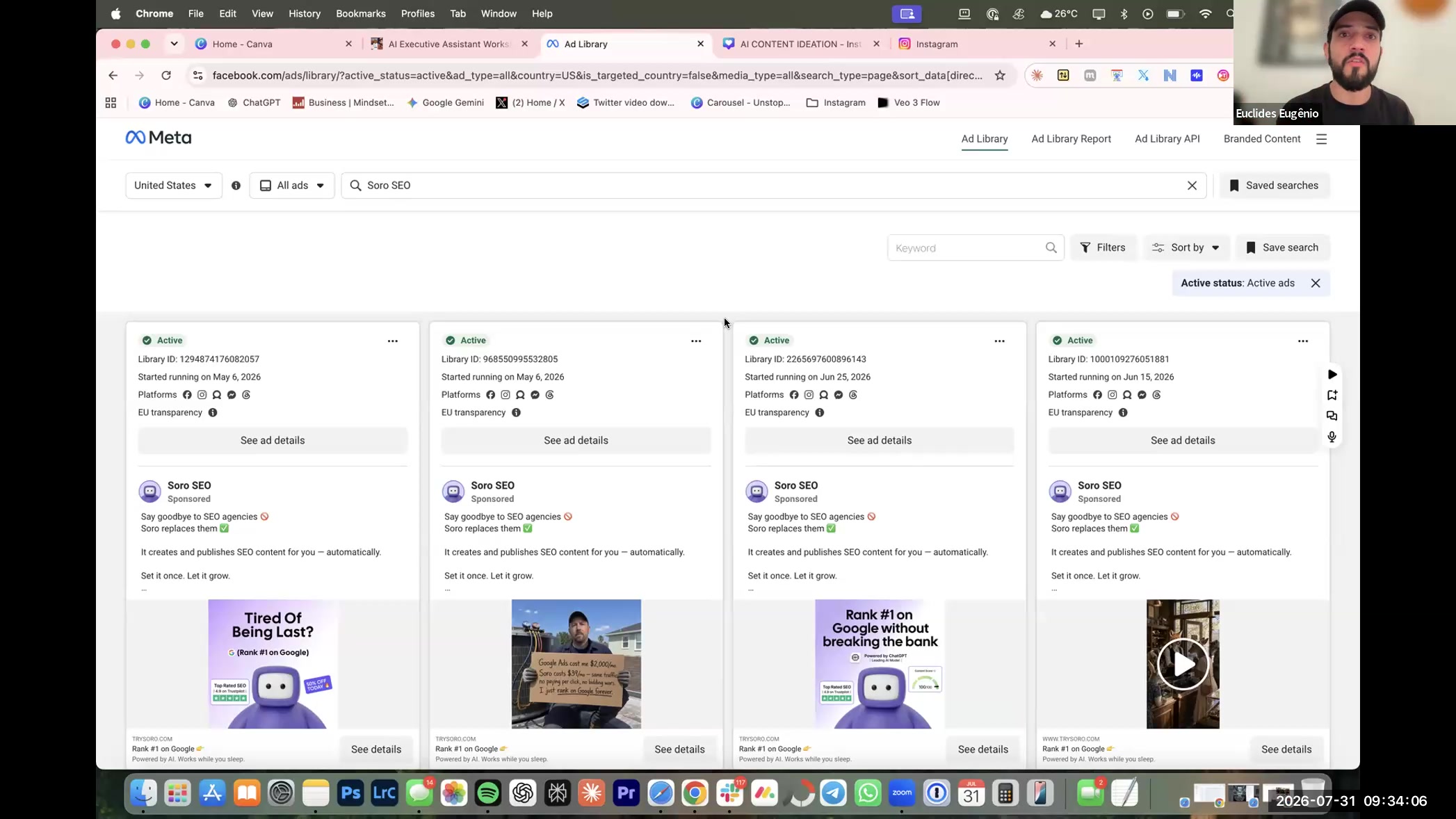
Task: Open Premiere Pro from the Dock
Action: point(626,793)
